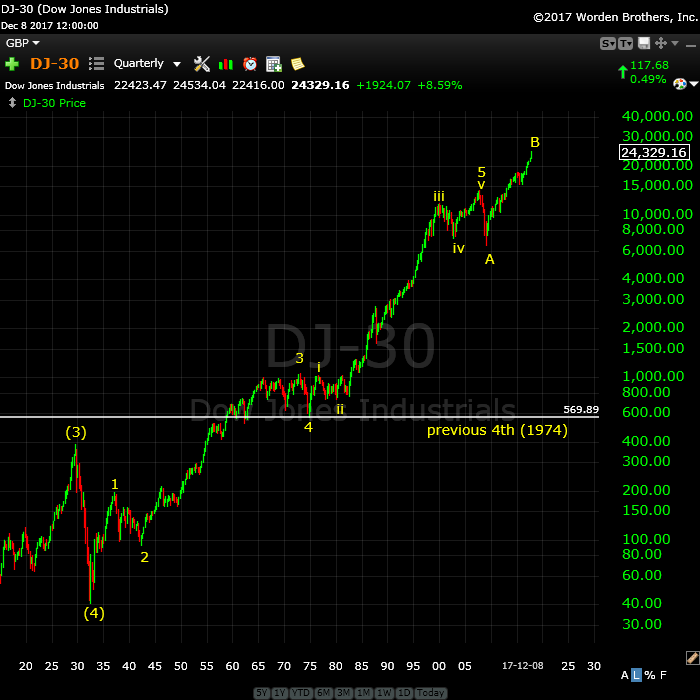Select the 1M range button
700x700 pixels.
point(363,692)
